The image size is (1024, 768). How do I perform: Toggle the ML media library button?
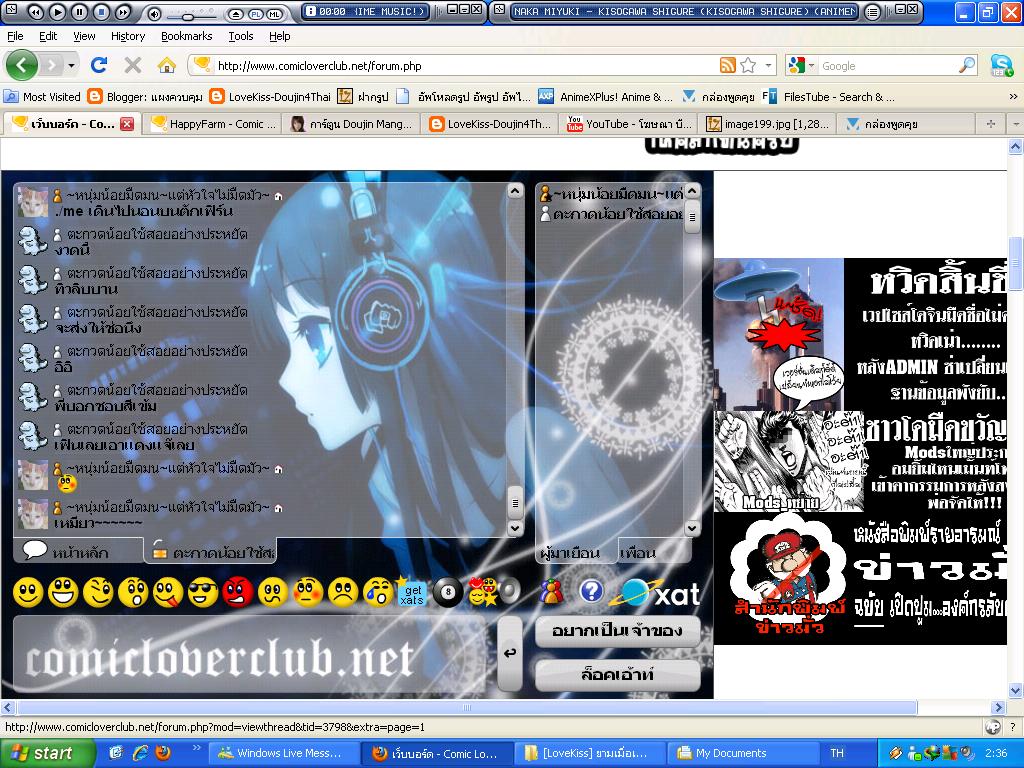pyautogui.click(x=274, y=14)
